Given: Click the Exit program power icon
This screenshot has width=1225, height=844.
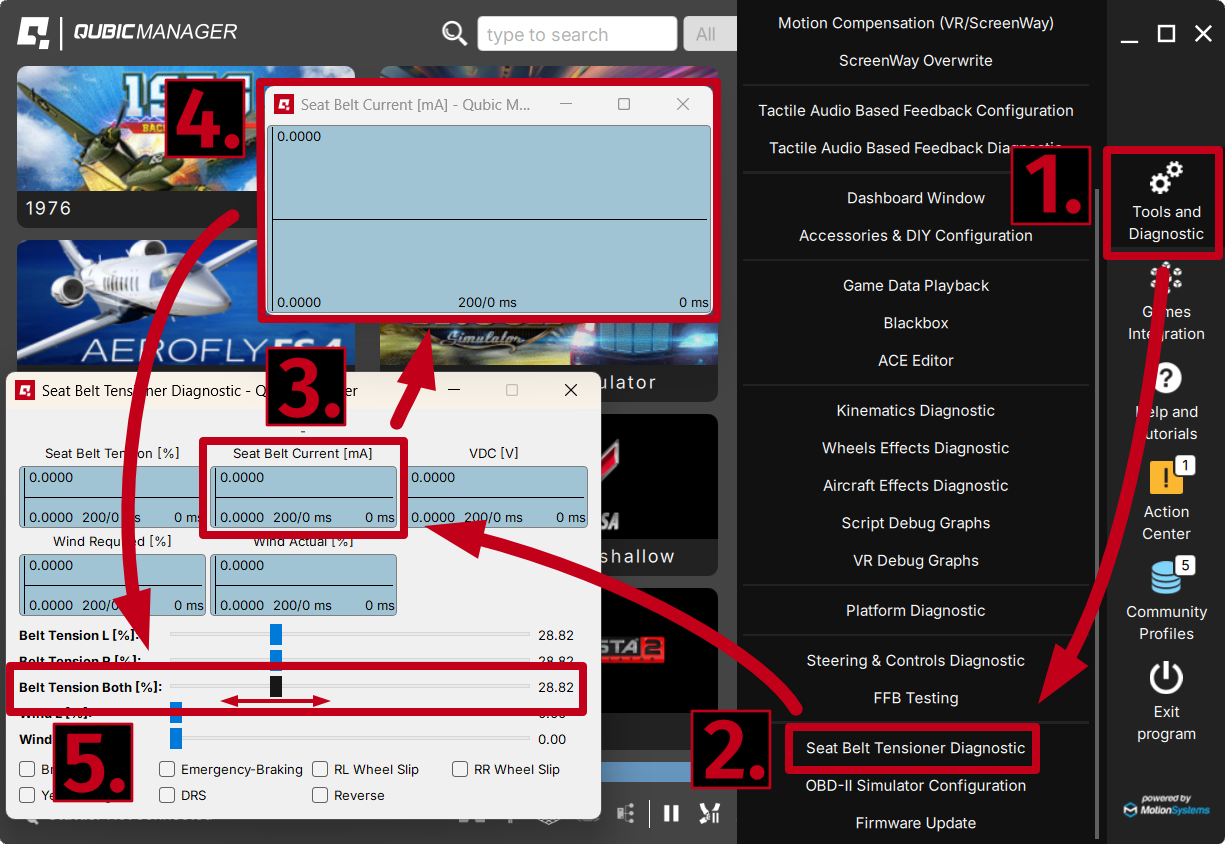Looking at the screenshot, I should (1165, 678).
